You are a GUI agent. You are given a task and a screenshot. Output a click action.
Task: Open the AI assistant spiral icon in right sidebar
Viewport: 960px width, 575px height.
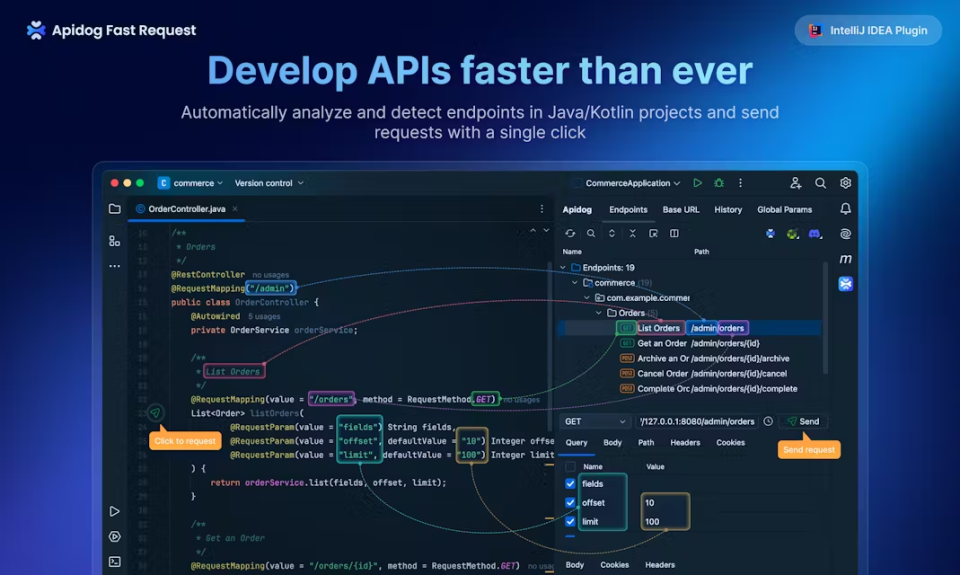(846, 234)
